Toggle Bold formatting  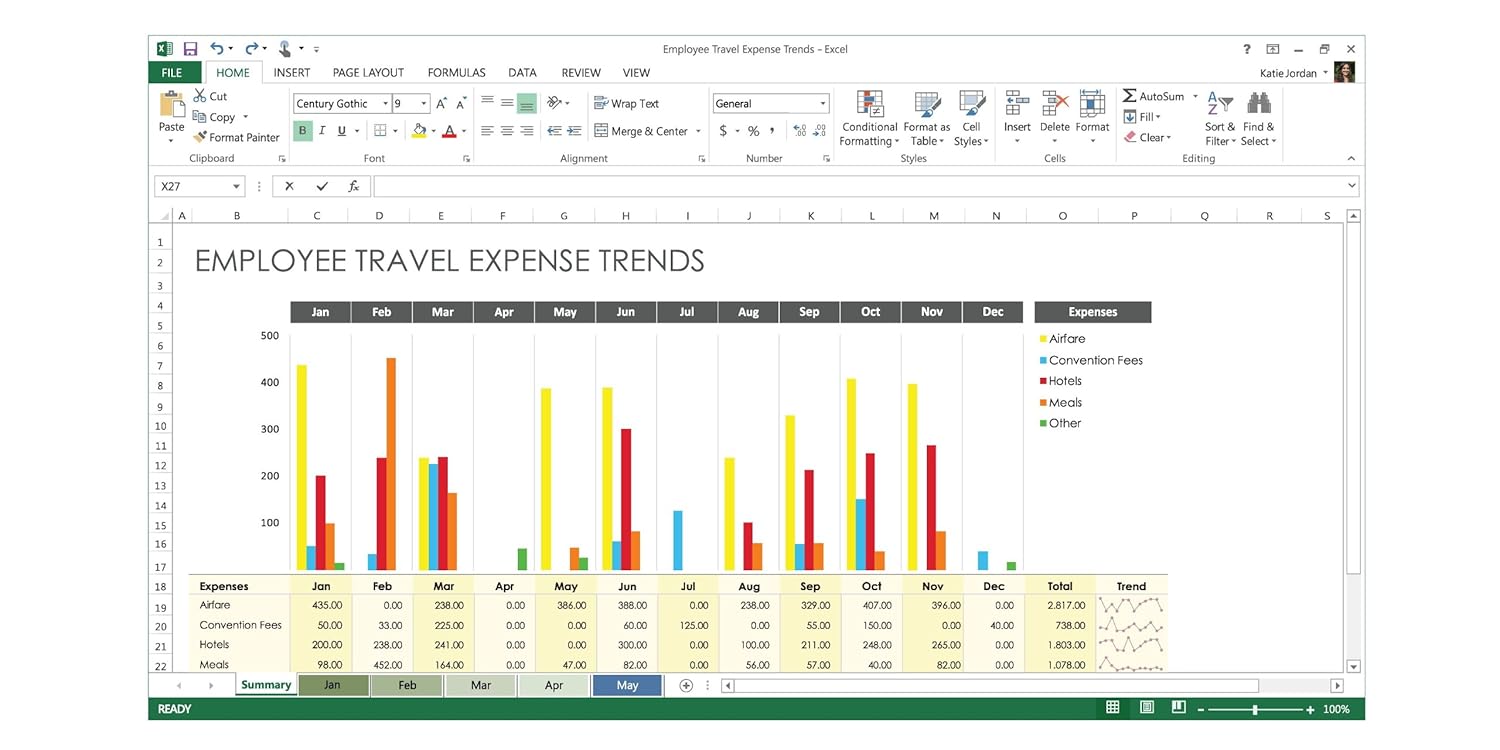click(303, 131)
